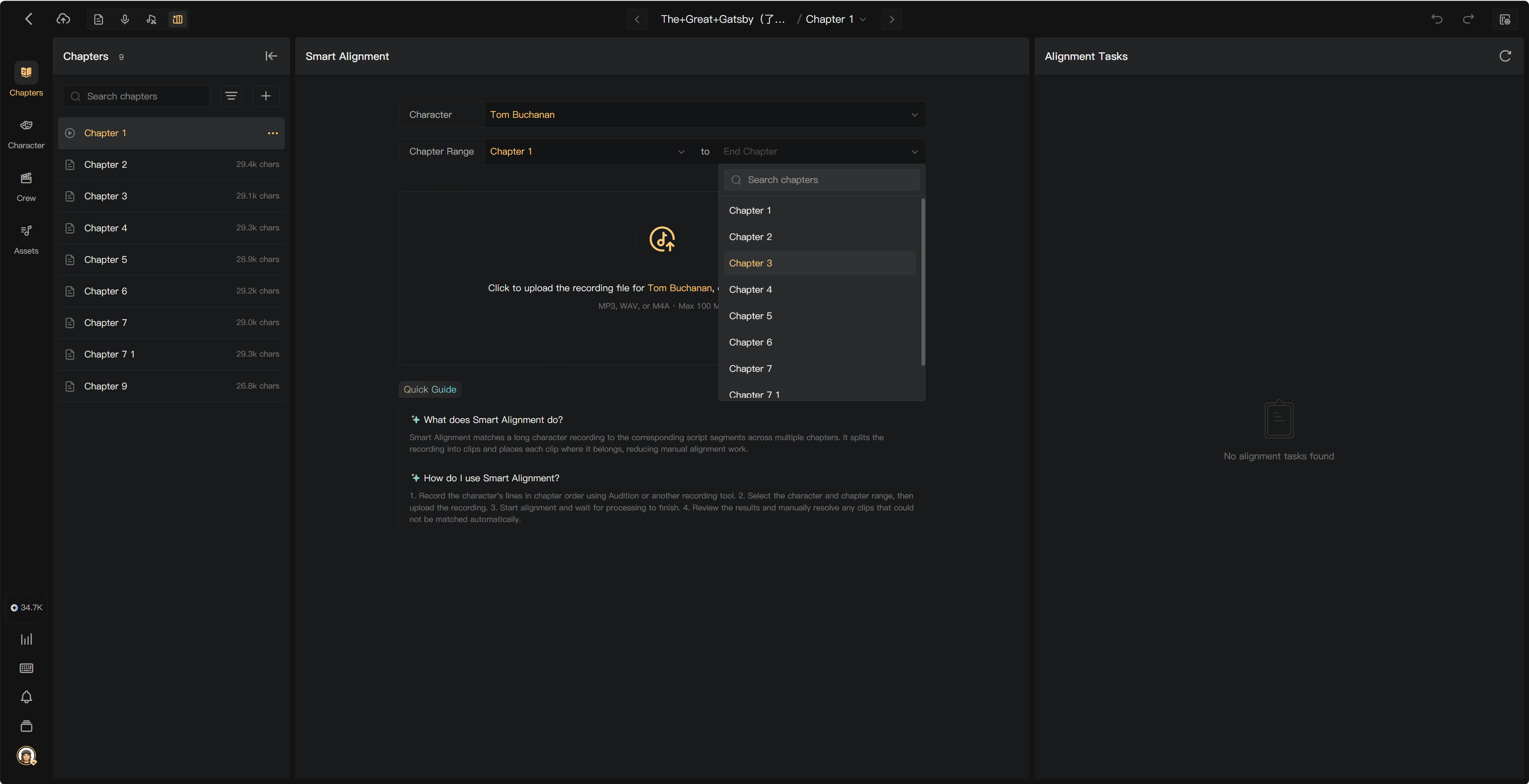Image resolution: width=1529 pixels, height=784 pixels.
Task: Open the Chapter 1 breadcrumb dropdown
Action: tap(836, 19)
